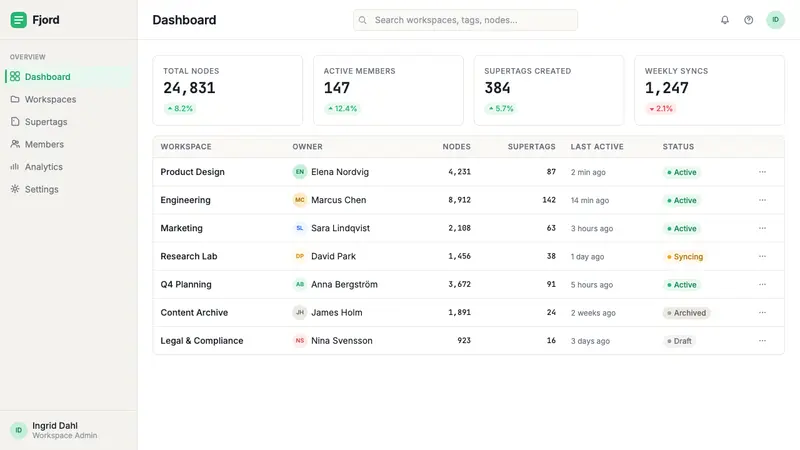Click James Holm's JH avatar
Screen dimensions: 800x450
point(299,312)
